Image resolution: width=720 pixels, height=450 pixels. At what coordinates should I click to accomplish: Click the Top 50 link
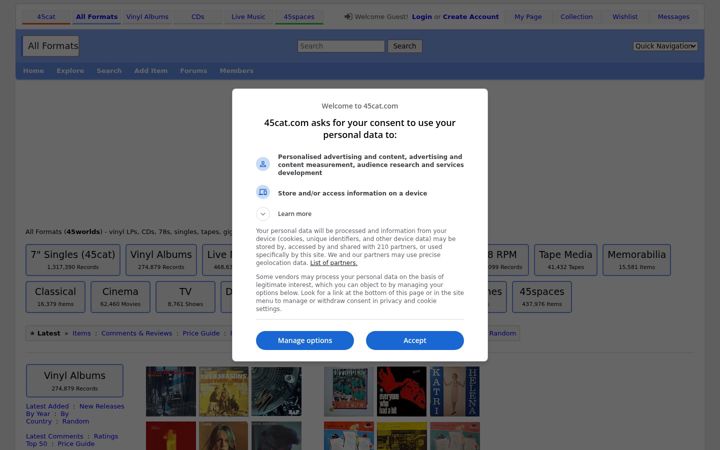tap(36, 444)
